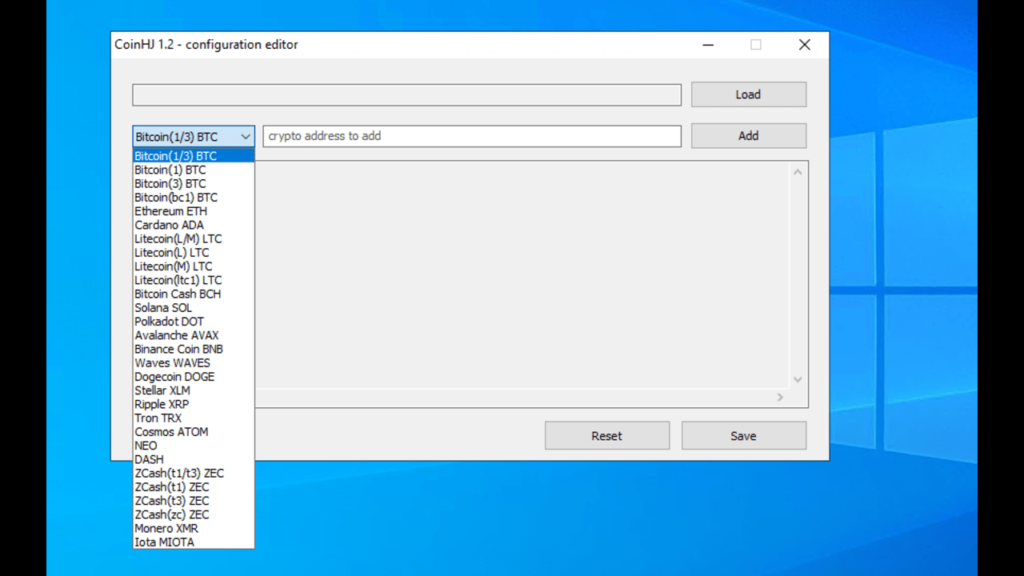Pick Monero XMR
1024x576 pixels.
click(x=193, y=528)
